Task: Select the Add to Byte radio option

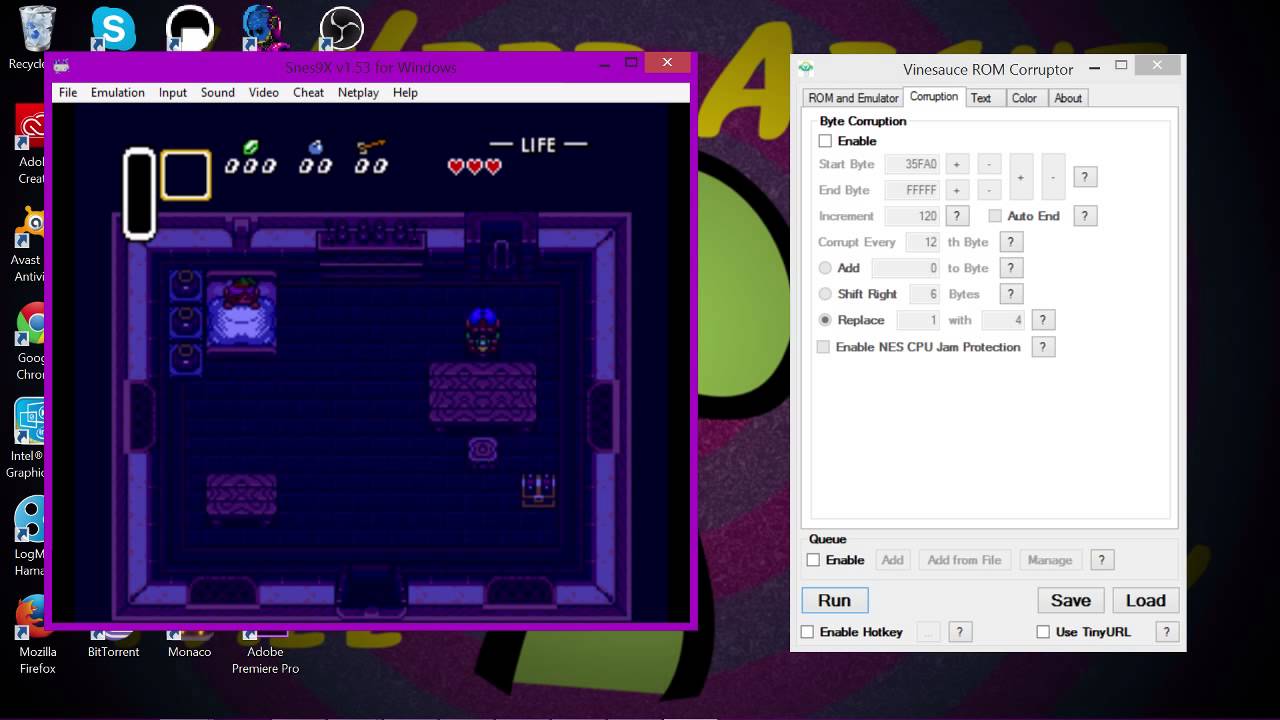Action: [x=825, y=268]
